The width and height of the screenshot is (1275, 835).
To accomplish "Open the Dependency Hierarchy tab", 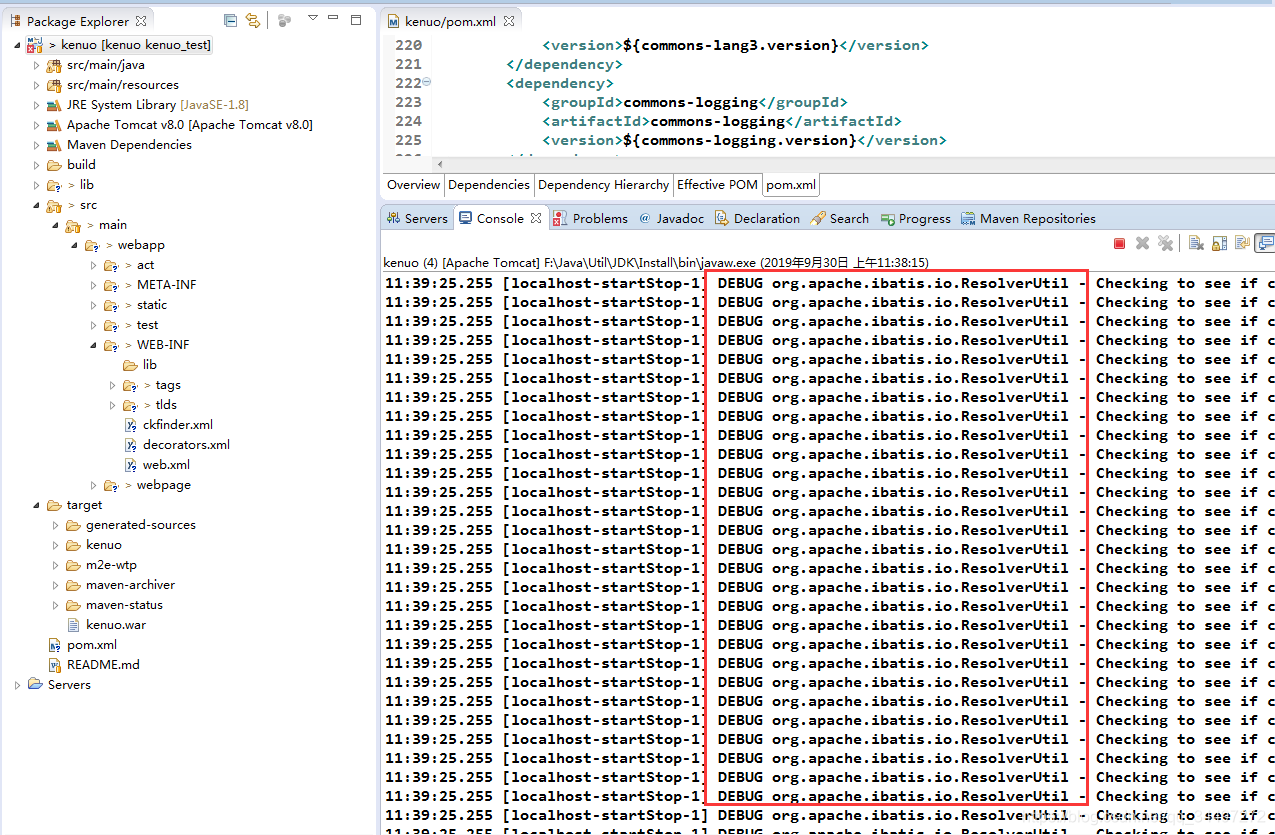I will coord(604,184).
